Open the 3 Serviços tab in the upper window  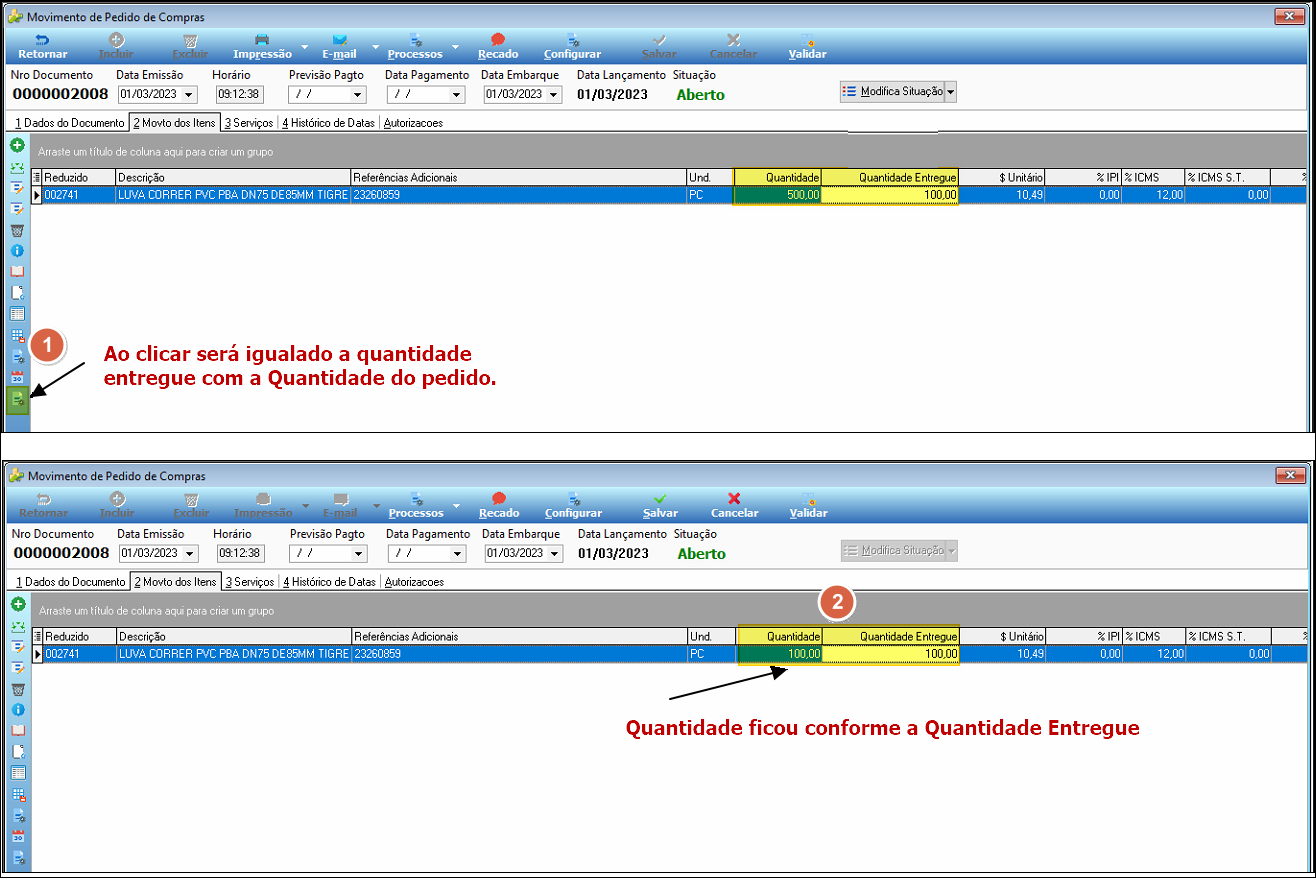click(x=249, y=123)
